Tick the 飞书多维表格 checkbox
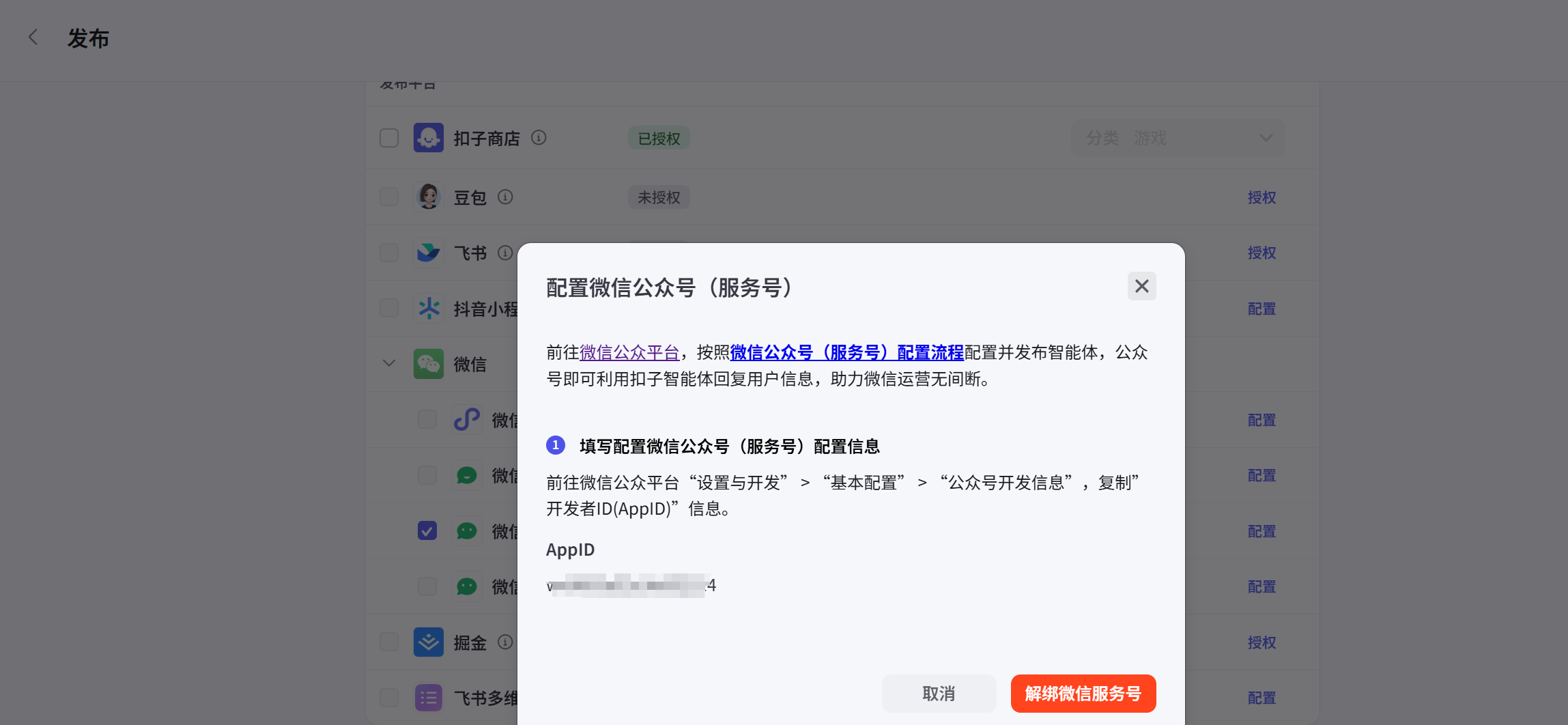 click(389, 698)
